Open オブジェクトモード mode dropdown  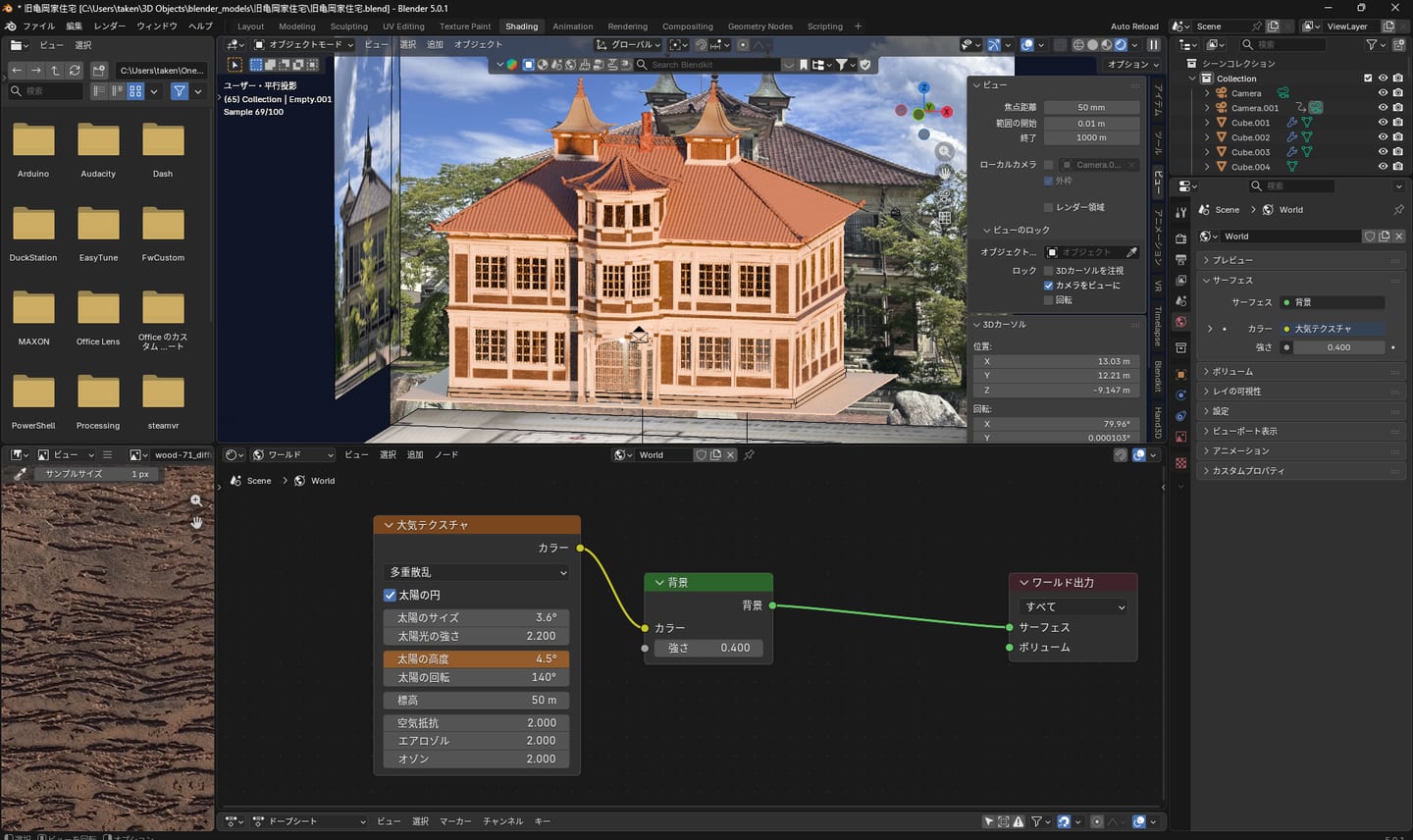coord(303,45)
